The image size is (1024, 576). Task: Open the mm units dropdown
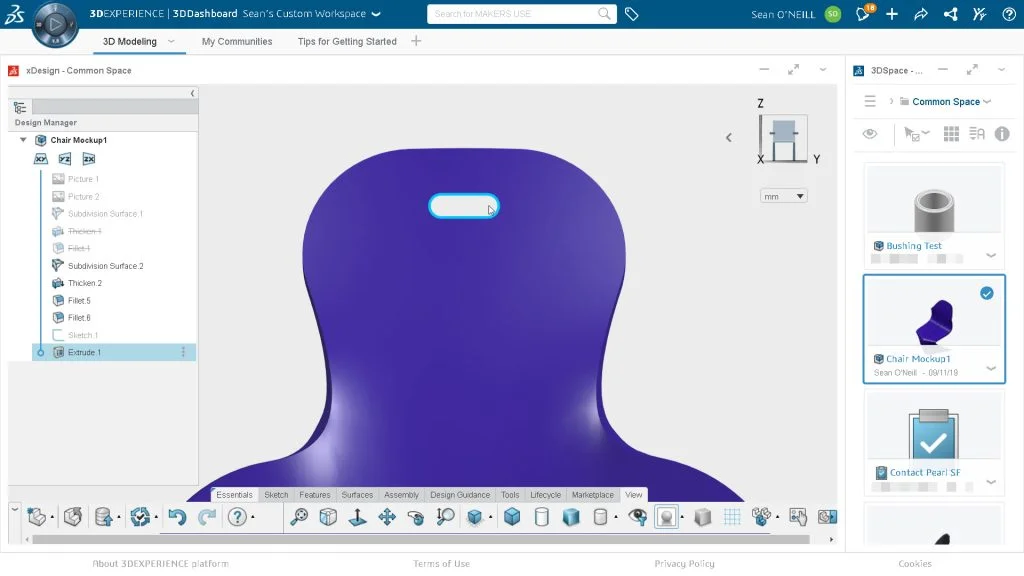click(x=784, y=196)
